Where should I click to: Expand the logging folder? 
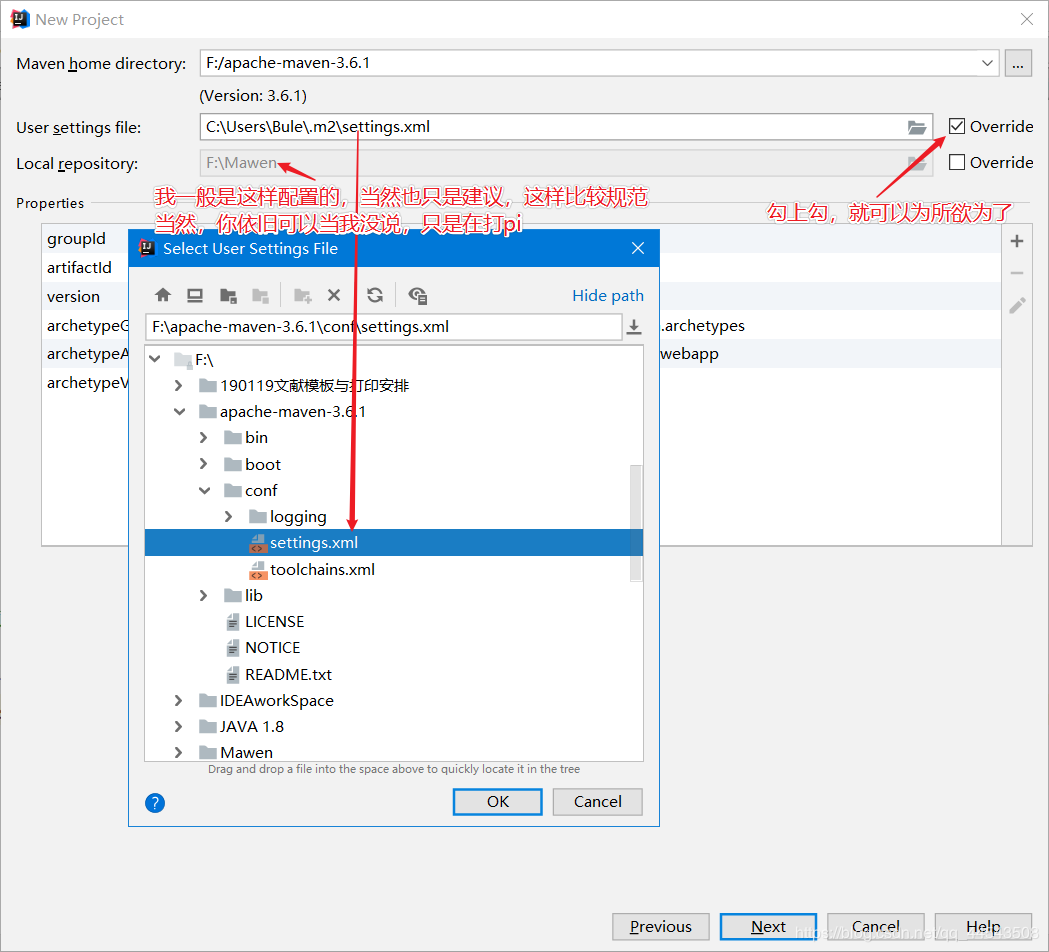tap(228, 516)
